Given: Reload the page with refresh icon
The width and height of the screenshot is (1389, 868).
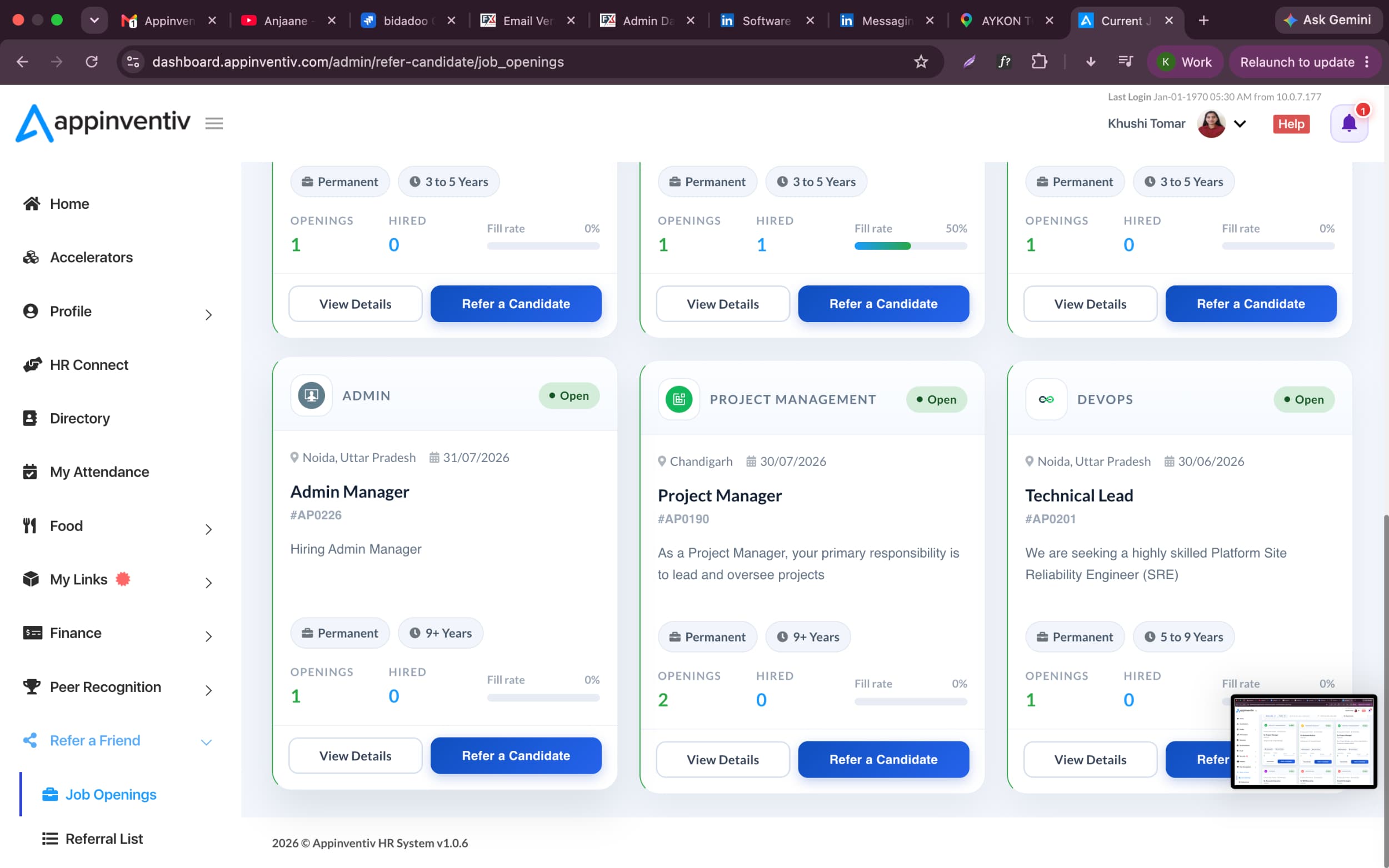Looking at the screenshot, I should click(91, 62).
